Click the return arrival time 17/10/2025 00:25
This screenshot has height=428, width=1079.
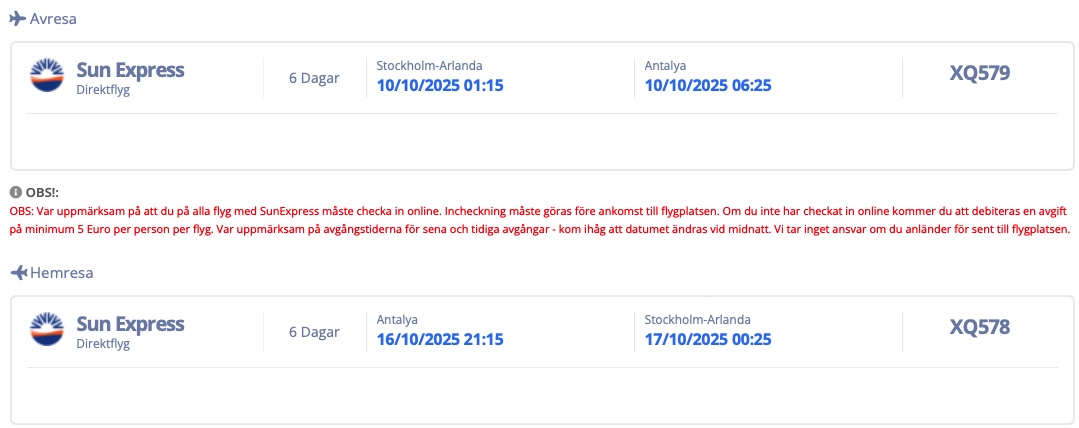click(x=708, y=340)
